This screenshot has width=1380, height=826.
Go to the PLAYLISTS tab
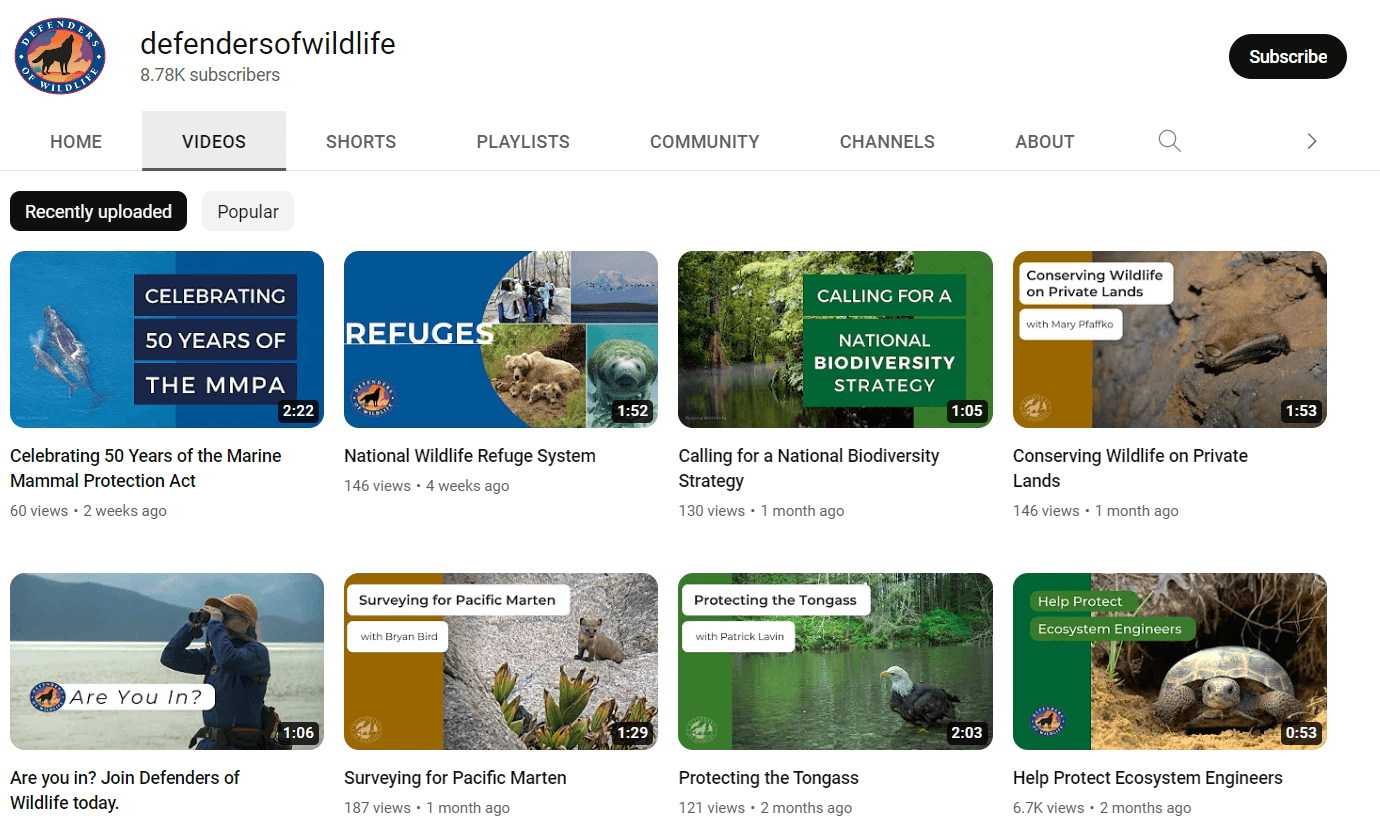click(523, 141)
